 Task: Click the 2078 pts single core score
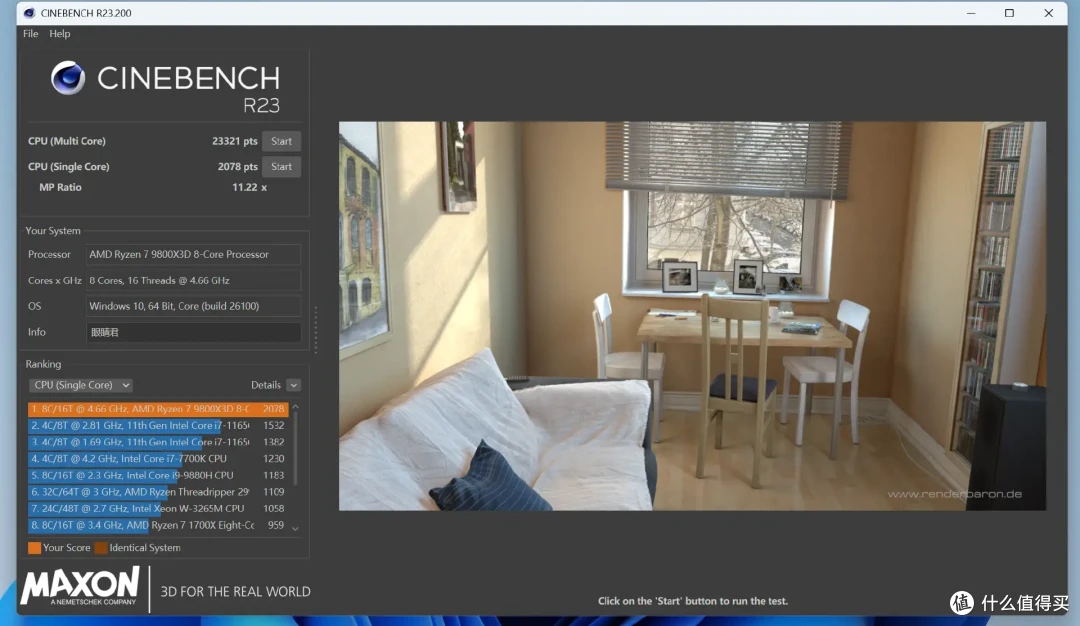[238, 167]
